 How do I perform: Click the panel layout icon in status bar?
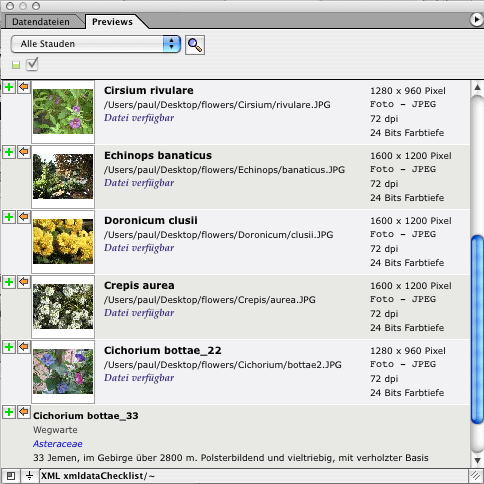(x=11, y=476)
